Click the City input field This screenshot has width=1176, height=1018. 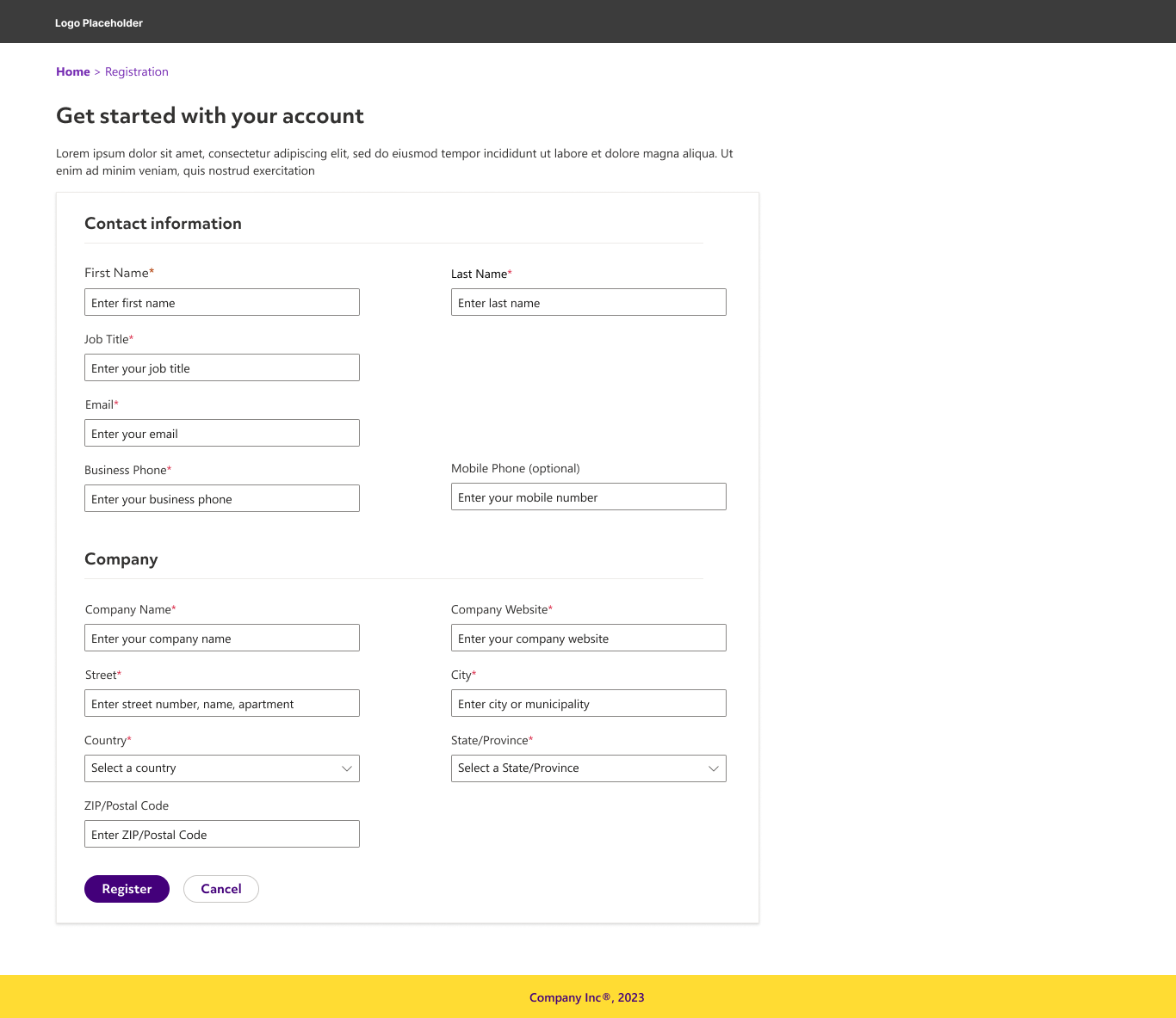click(x=589, y=703)
